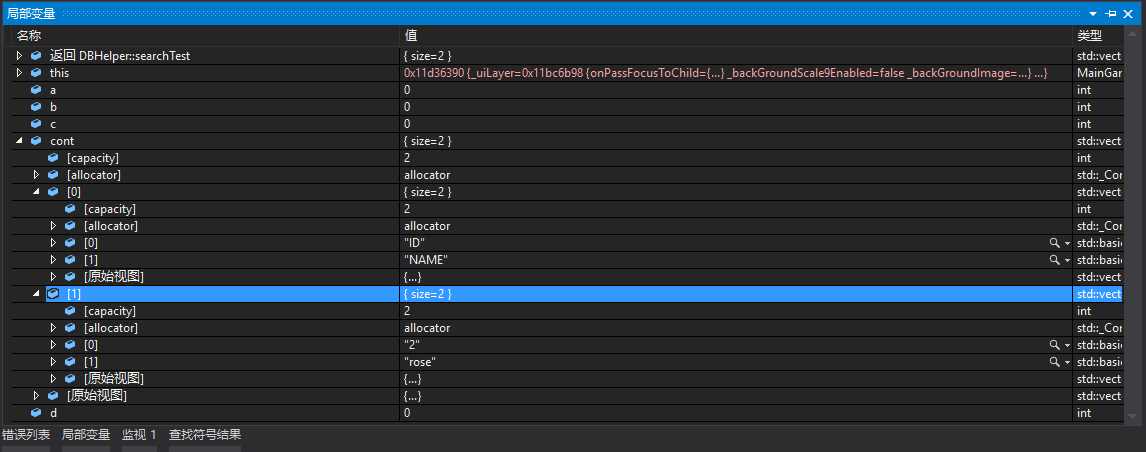Expand the "NAME" string element
The height and width of the screenshot is (452, 1146).
[53, 260]
